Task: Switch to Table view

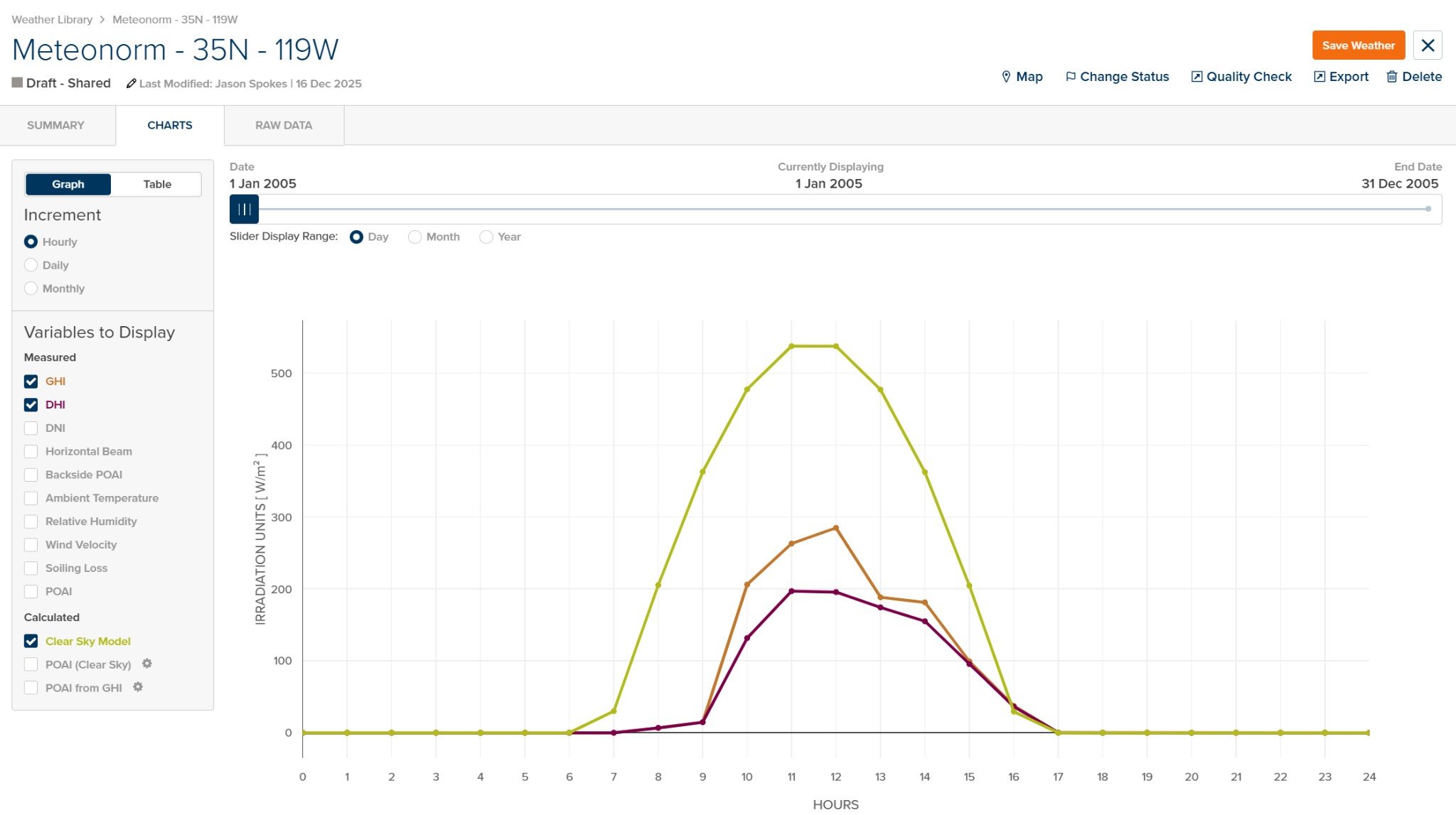Action: [157, 185]
